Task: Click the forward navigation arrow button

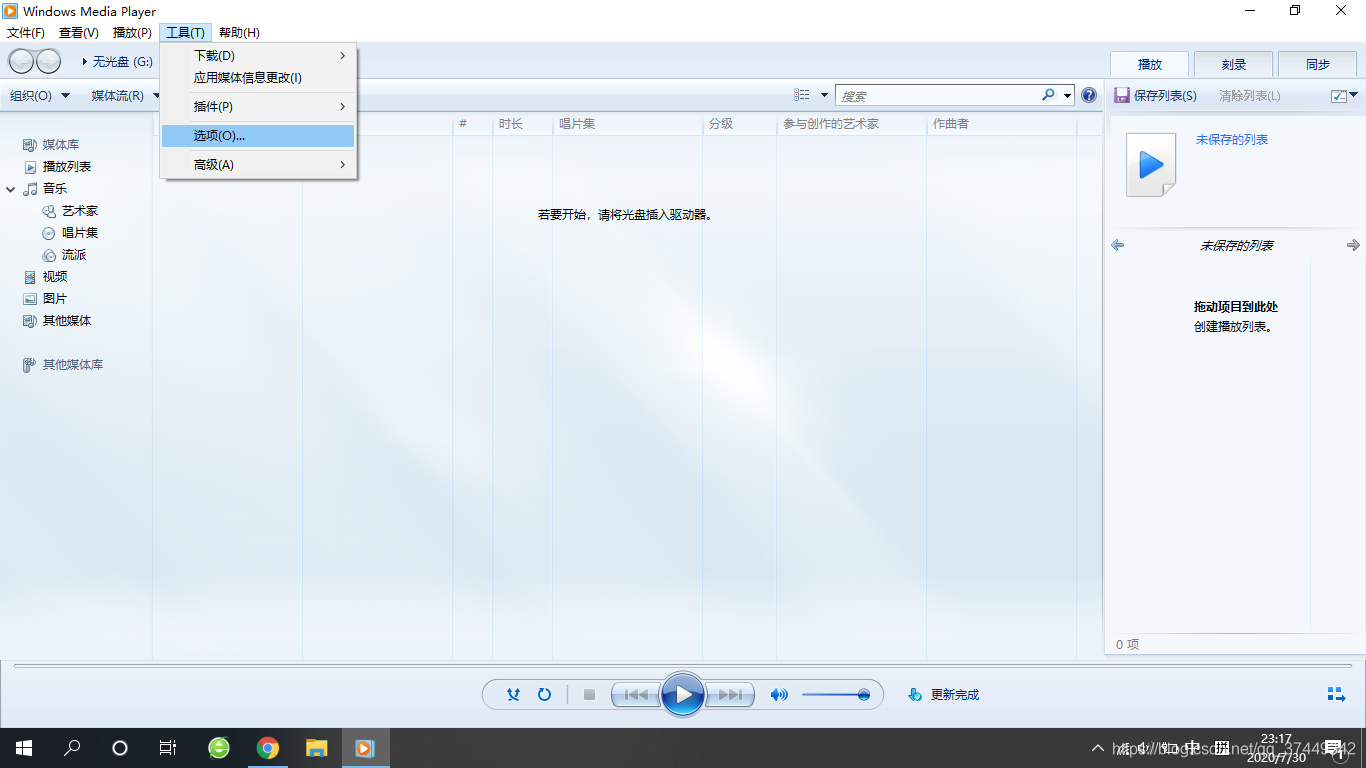Action: [x=48, y=61]
